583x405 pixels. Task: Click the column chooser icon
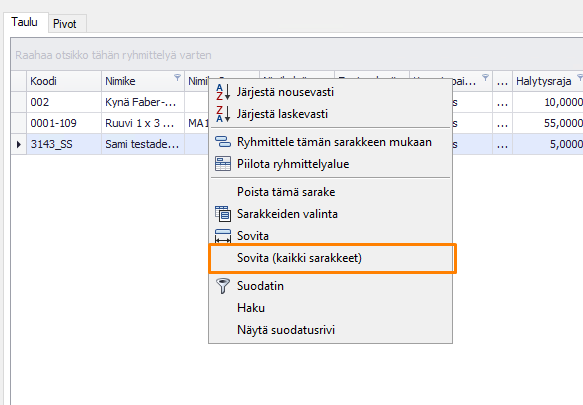point(223,214)
